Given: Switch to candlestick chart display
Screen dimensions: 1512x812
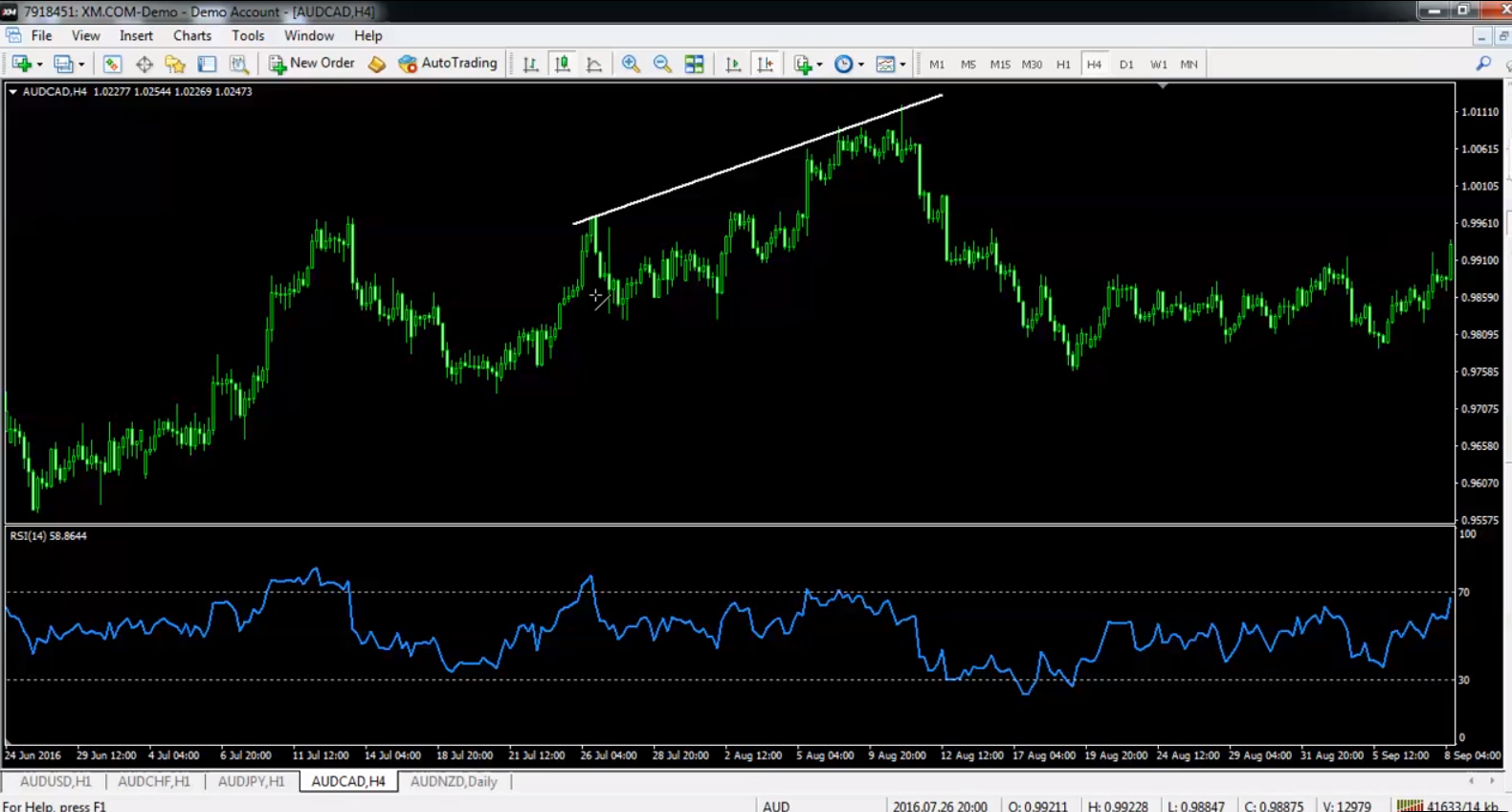Looking at the screenshot, I should tap(563, 64).
